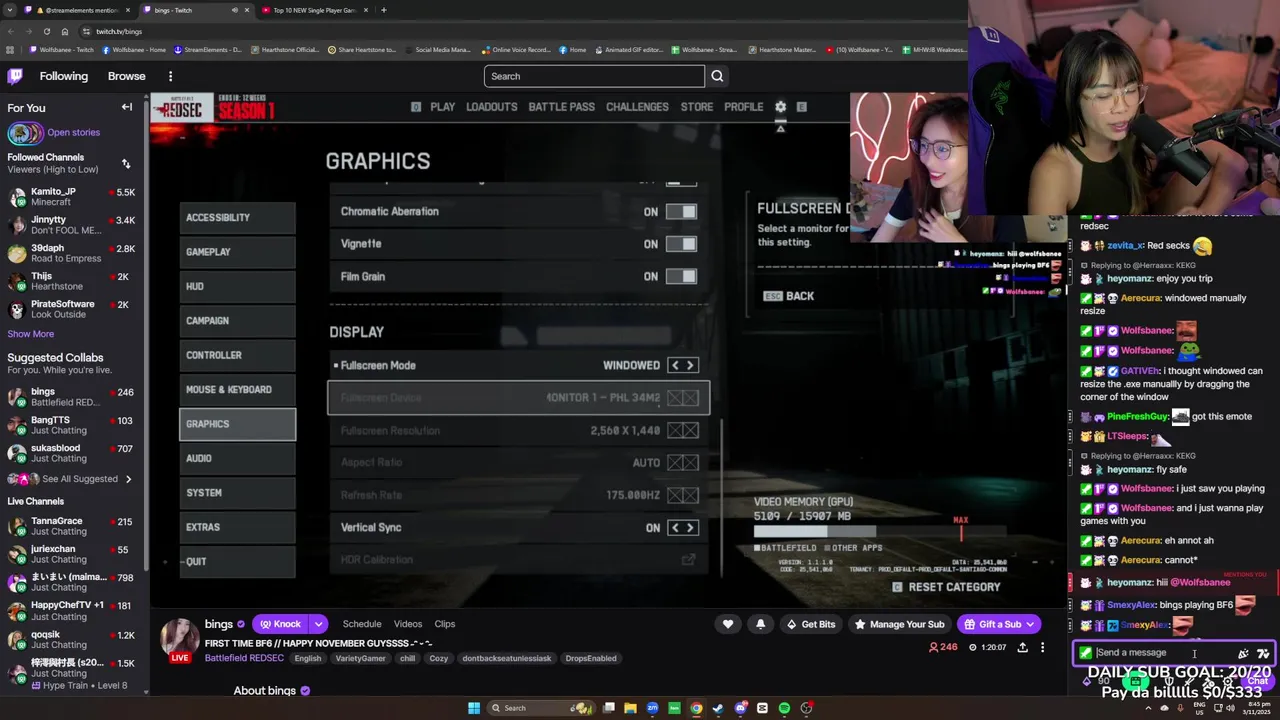Click Vertical Sync left arrow
The width and height of the screenshot is (1280, 720).
(675, 528)
